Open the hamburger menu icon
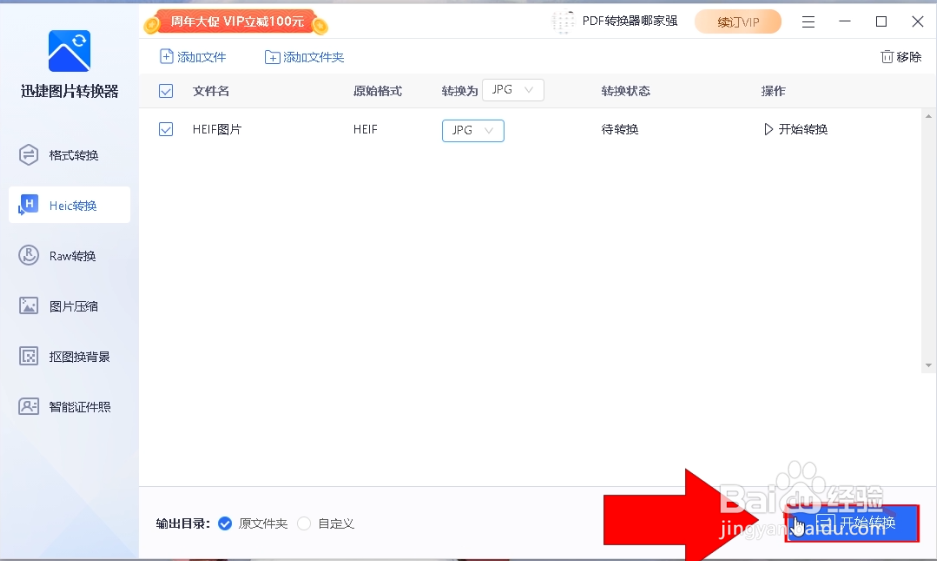Screen dimensions: 937x561 point(808,22)
